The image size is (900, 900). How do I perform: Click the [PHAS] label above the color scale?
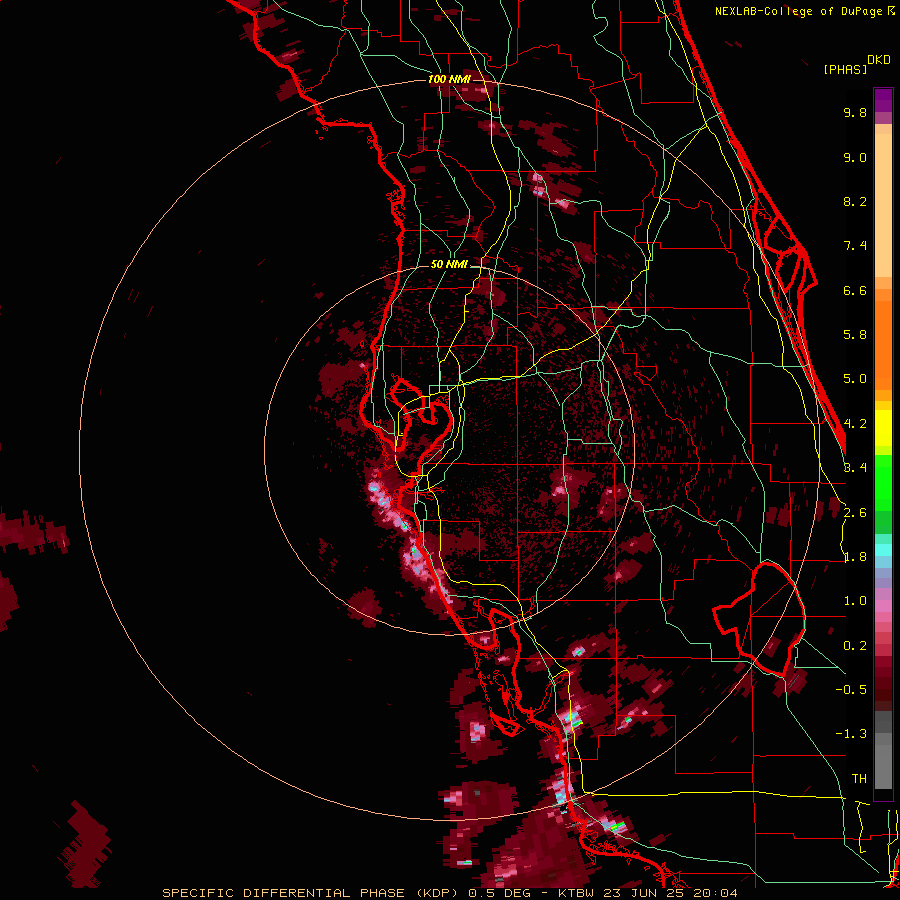coord(845,69)
